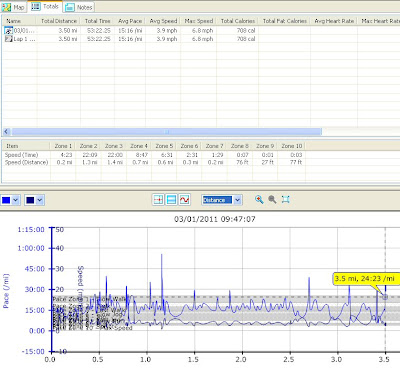The height and width of the screenshot is (368, 400).
Task: Switch to the Notes tab
Action: tap(79, 7)
